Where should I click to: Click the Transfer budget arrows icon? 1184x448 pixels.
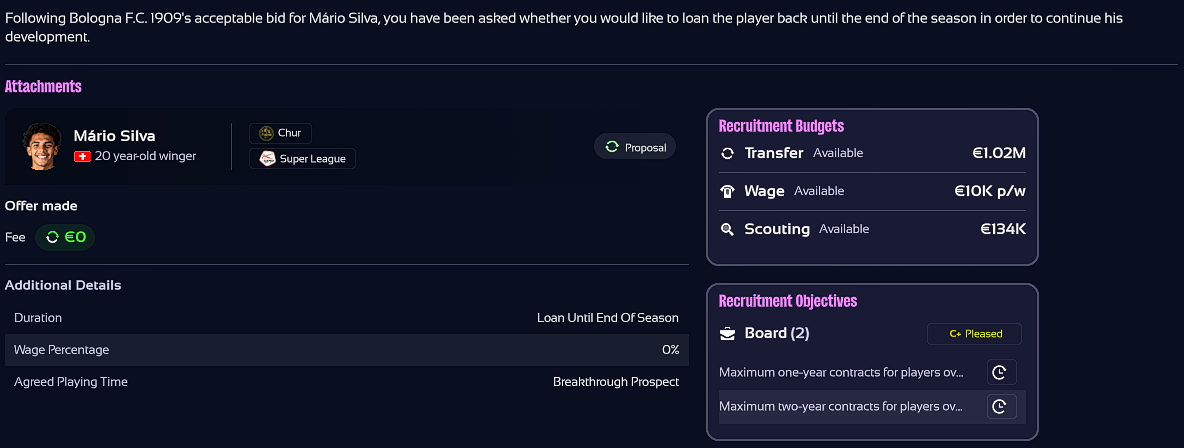728,153
